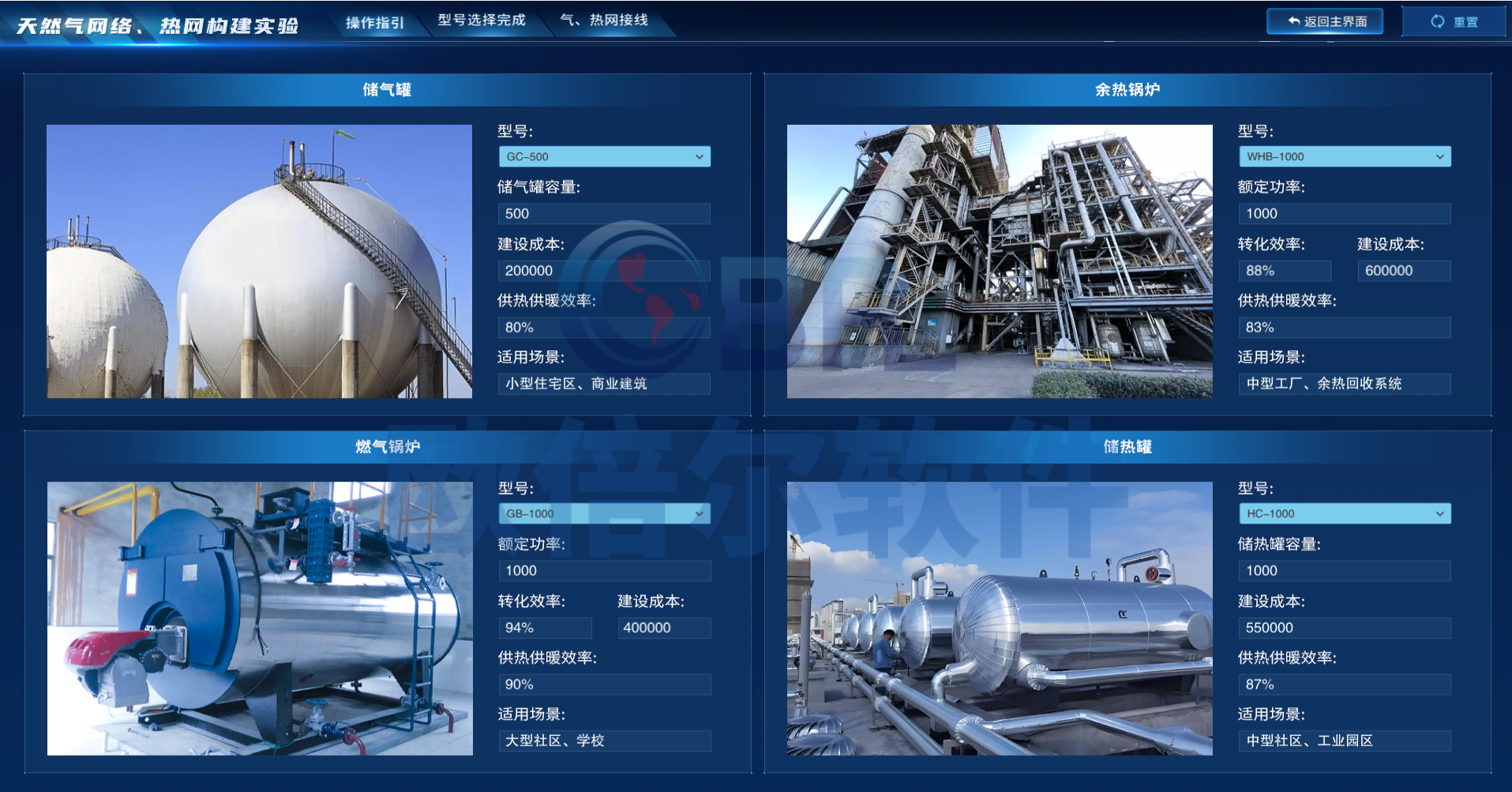Select the 气、热网接线 tab

[605, 20]
